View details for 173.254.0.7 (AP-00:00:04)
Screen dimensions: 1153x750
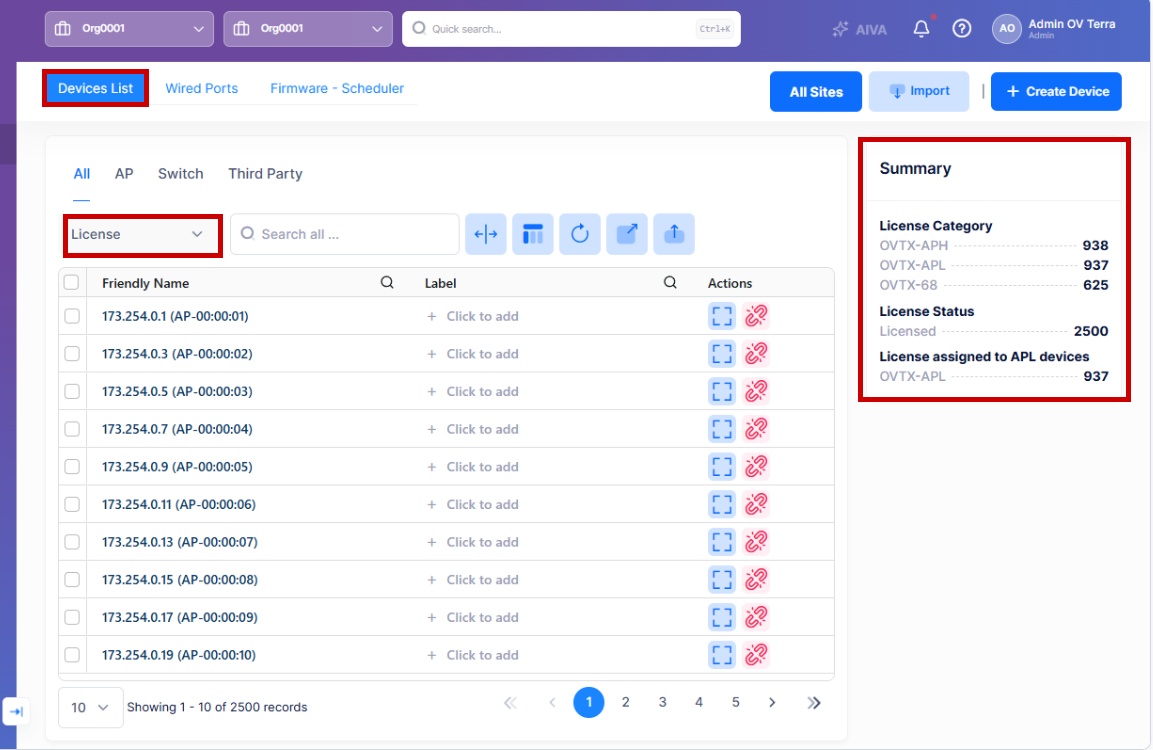point(721,429)
